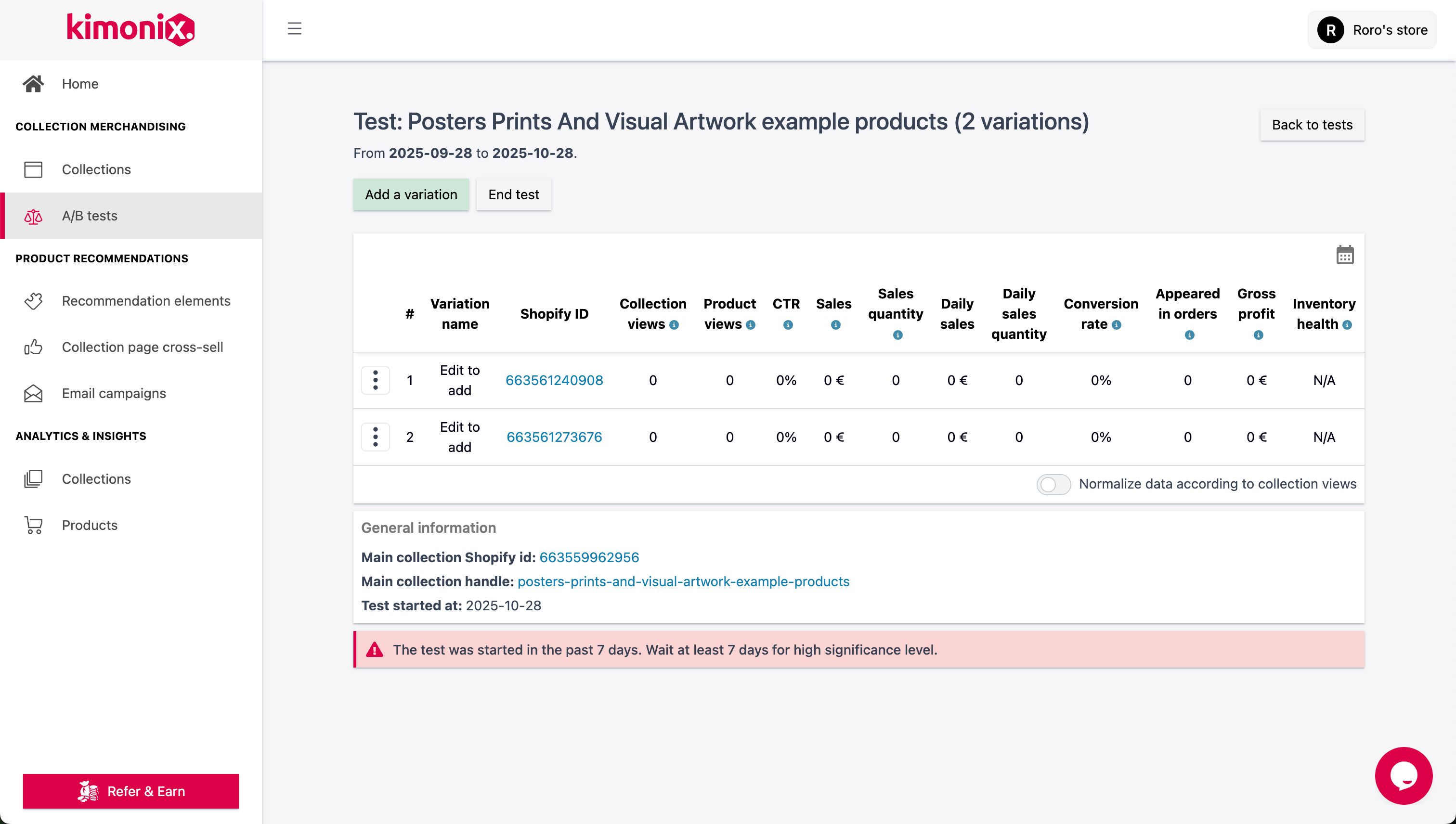This screenshot has width=1456, height=824.
Task: Open the calendar date picker icon
Action: pyautogui.click(x=1345, y=255)
